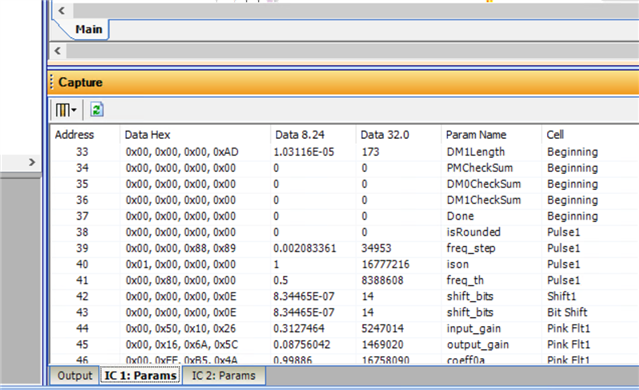Viewport: 639px width, 390px height.
Task: Click shift_bits in the Bit Shift row
Action: coord(470,313)
